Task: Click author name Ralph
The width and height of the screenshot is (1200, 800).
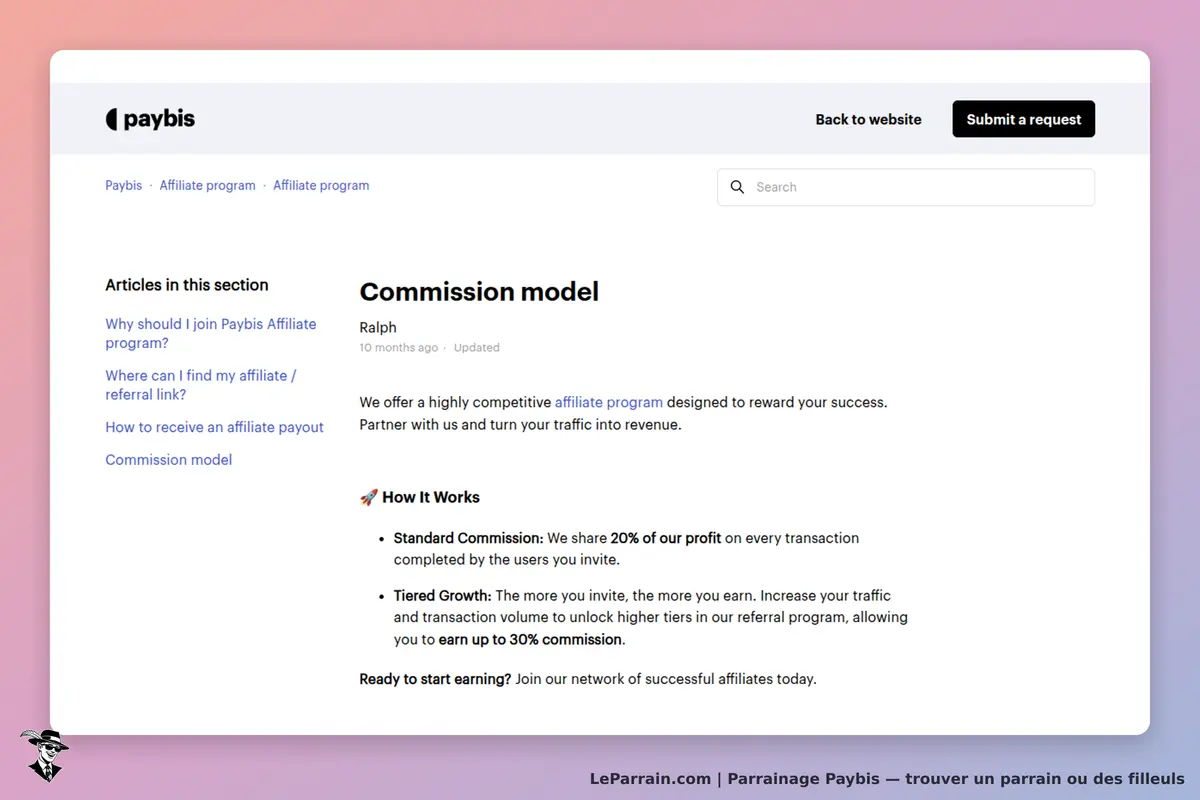Action: point(378,327)
